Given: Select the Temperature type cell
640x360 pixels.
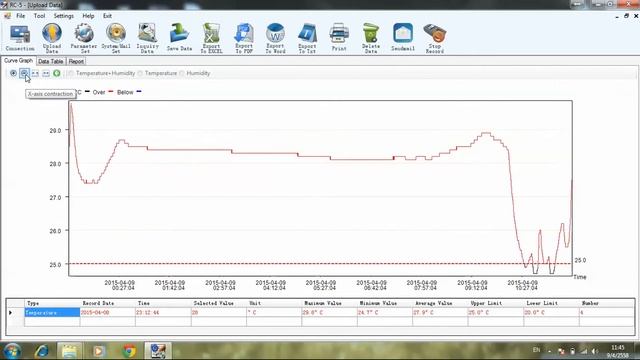Looking at the screenshot, I should pos(52,312).
